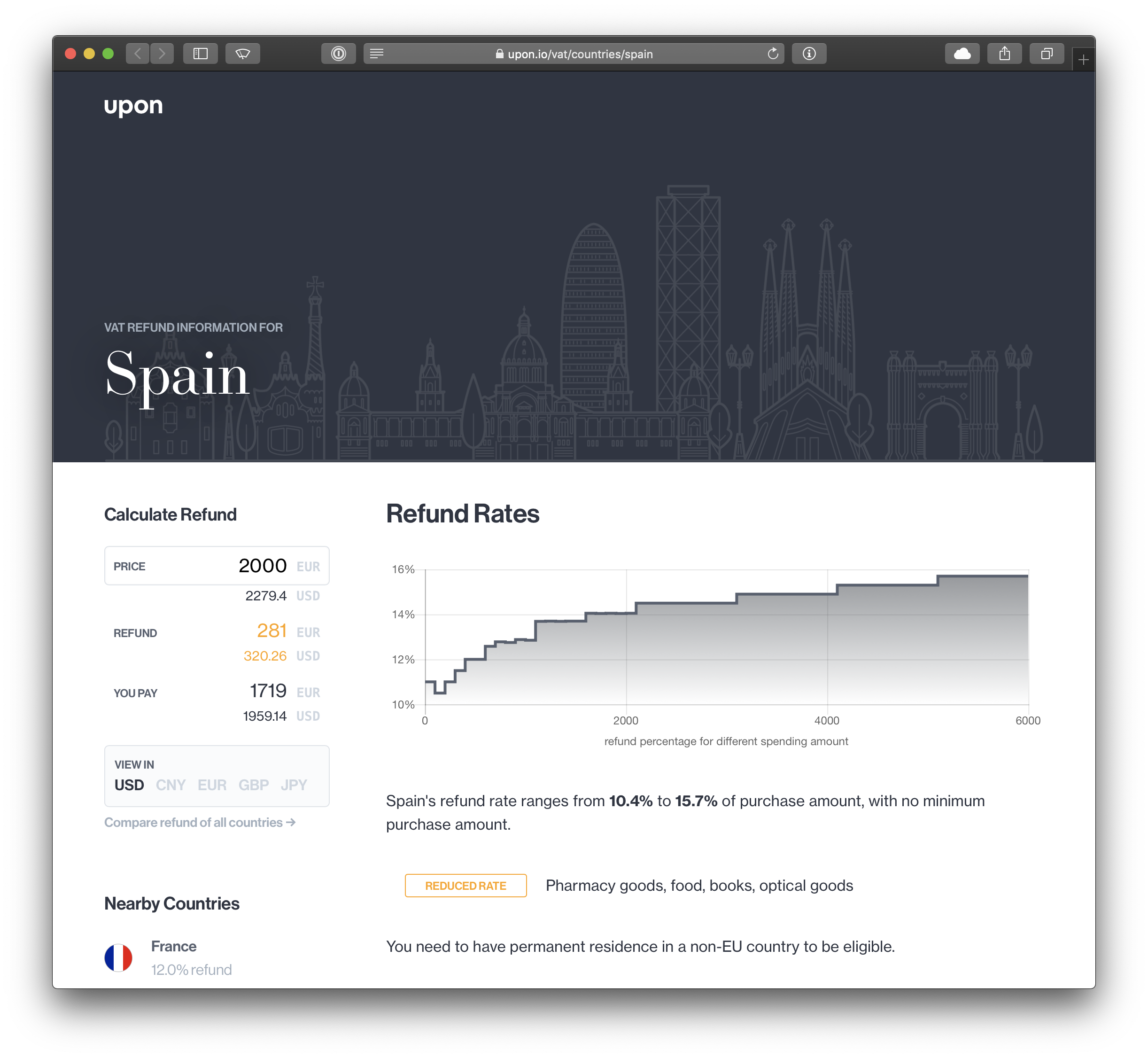Open the share menu
The image size is (1148, 1058).
[1004, 53]
